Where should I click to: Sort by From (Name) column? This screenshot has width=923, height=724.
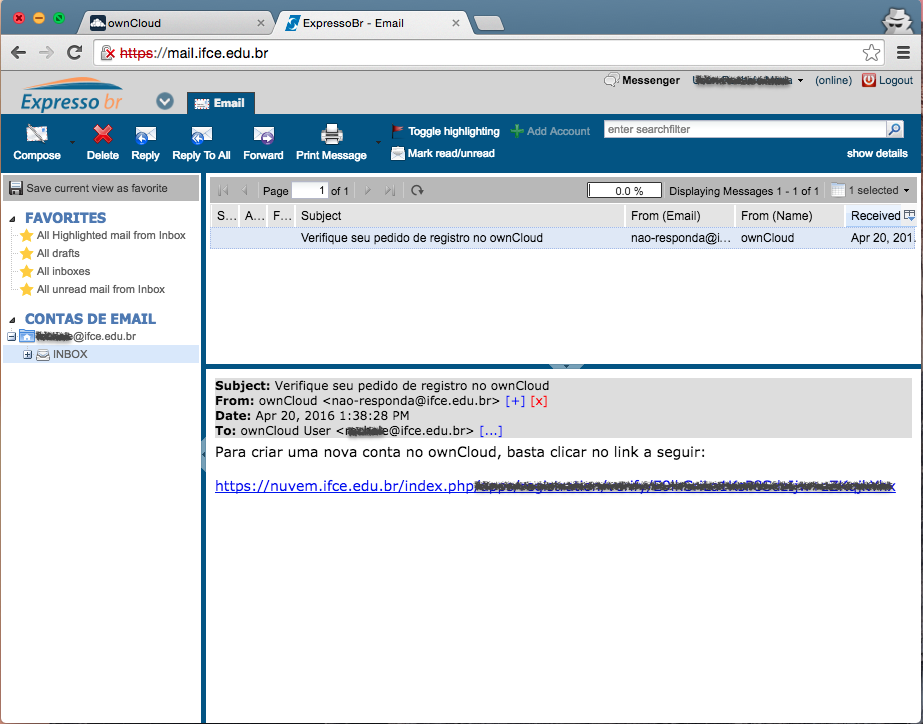click(x=790, y=216)
